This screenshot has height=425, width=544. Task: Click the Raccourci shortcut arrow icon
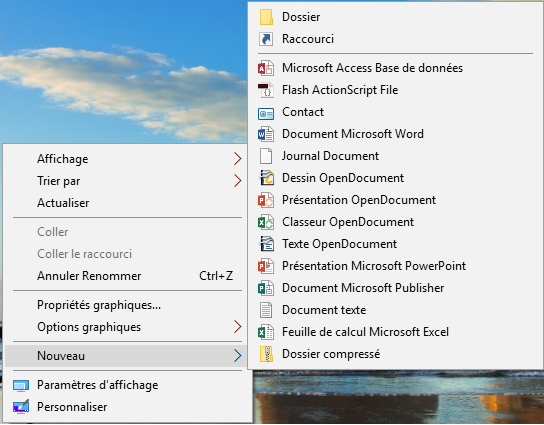(266, 39)
